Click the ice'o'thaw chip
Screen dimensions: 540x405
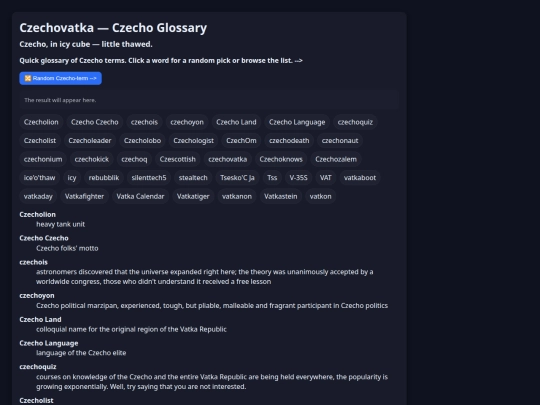39,178
